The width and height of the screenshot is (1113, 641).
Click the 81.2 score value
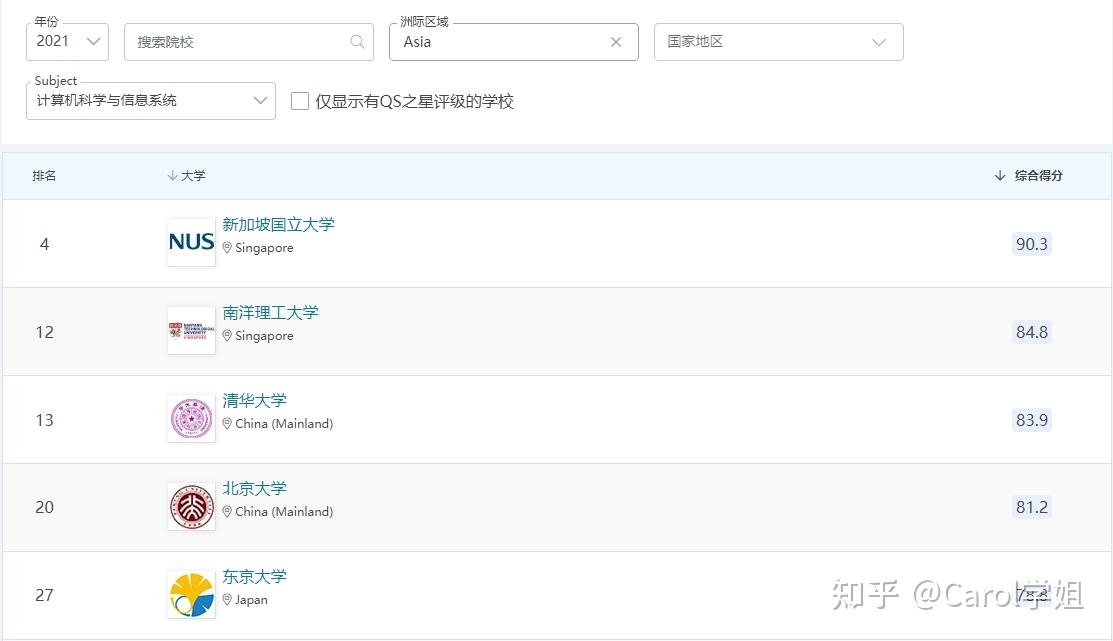click(x=1031, y=508)
